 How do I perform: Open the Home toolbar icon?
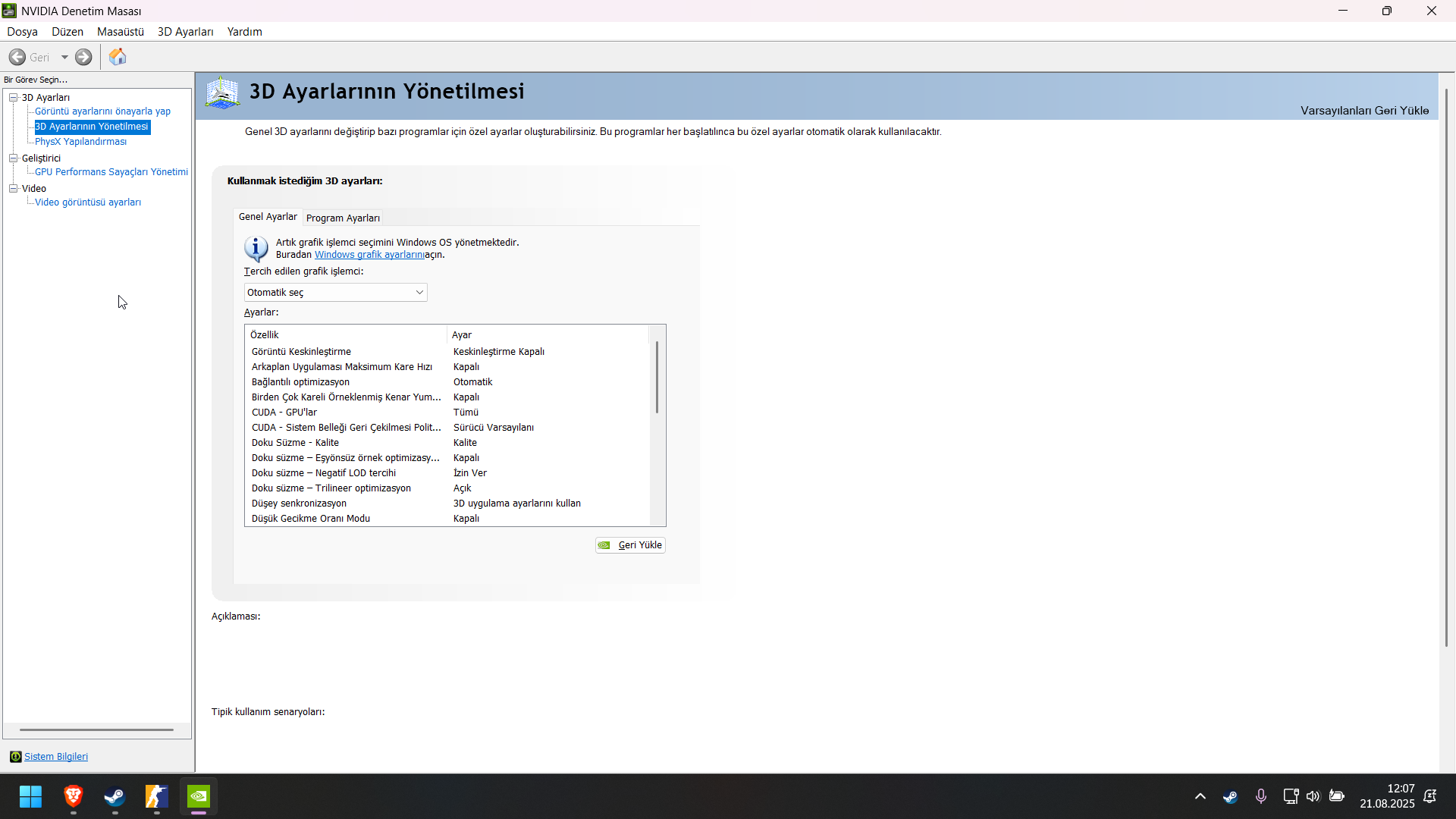[118, 57]
